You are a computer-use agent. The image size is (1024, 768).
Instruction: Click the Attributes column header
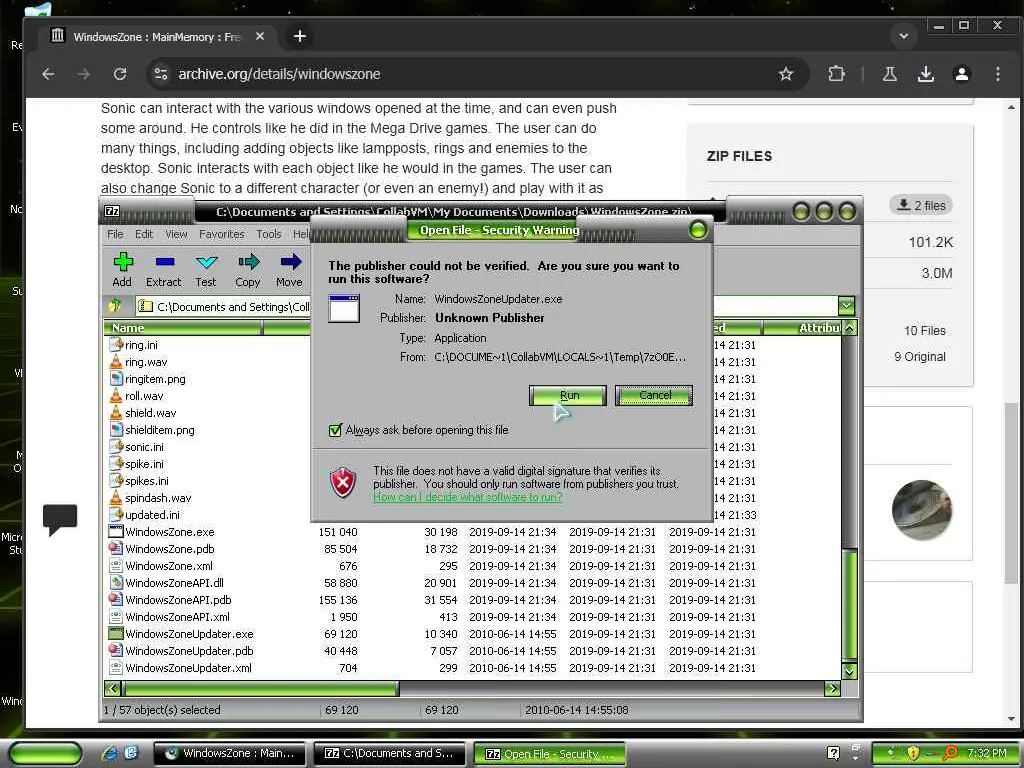click(803, 328)
